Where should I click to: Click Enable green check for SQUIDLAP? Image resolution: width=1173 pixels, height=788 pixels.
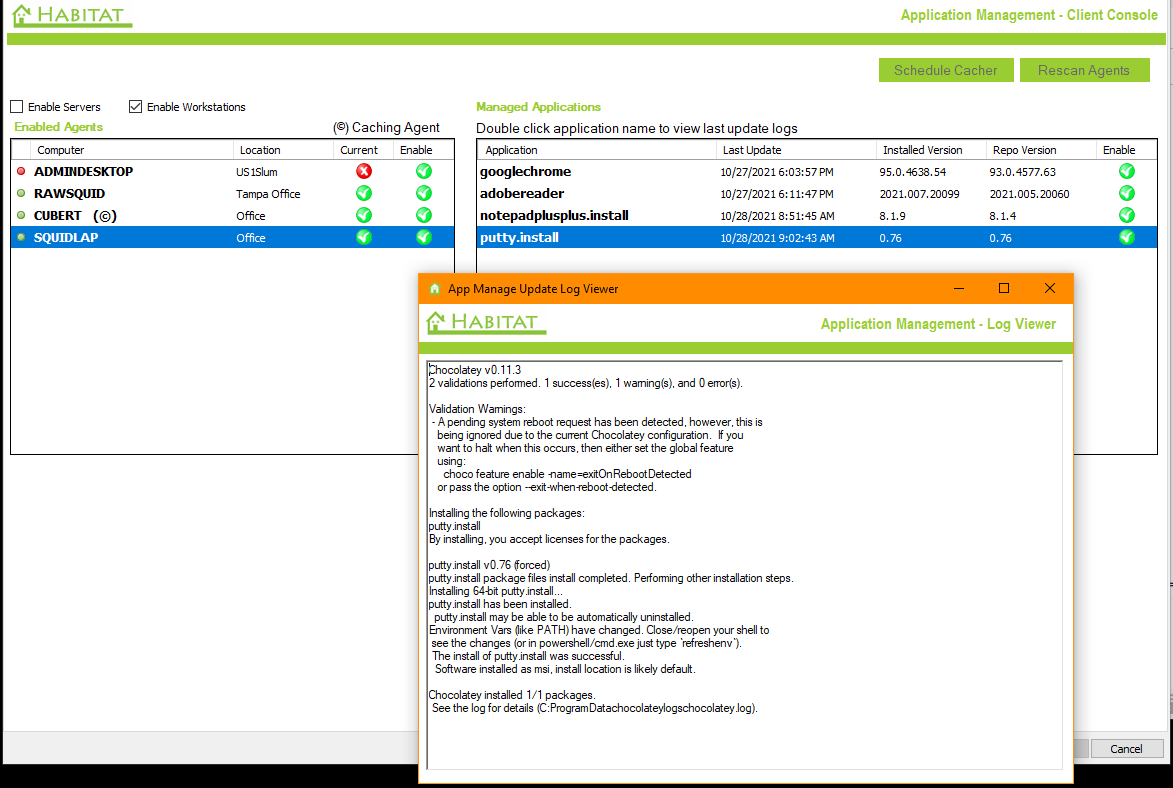pos(424,238)
